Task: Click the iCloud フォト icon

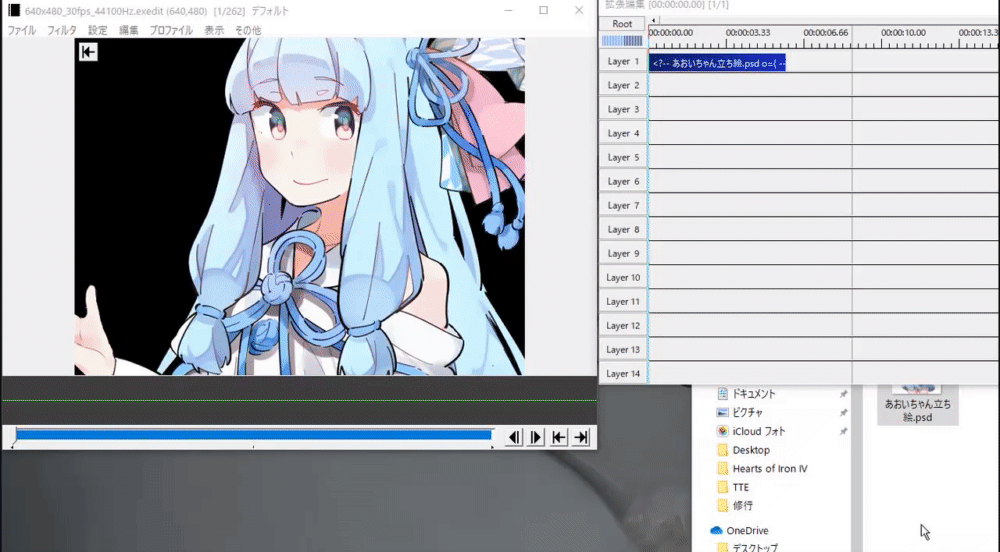Action: (722, 431)
